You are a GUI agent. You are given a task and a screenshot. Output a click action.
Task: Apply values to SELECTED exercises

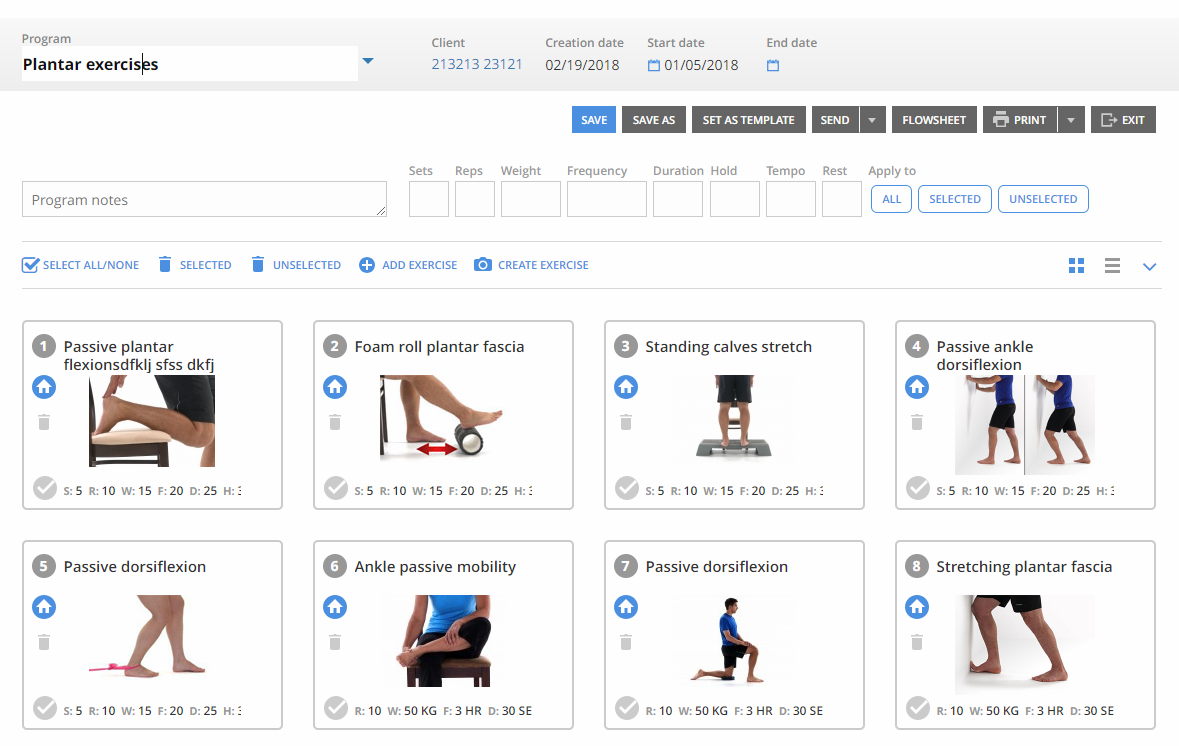coord(955,199)
